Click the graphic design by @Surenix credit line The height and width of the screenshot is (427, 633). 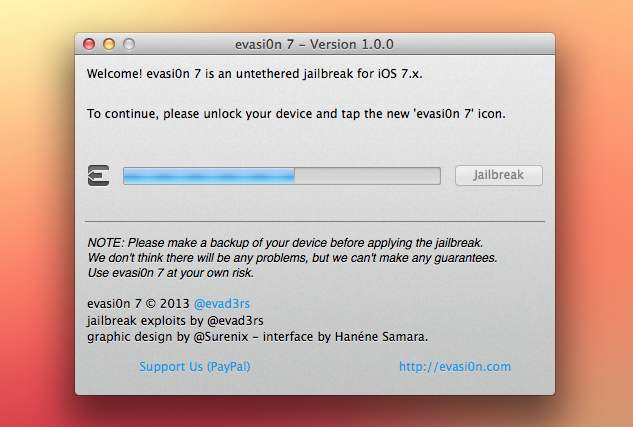257,337
